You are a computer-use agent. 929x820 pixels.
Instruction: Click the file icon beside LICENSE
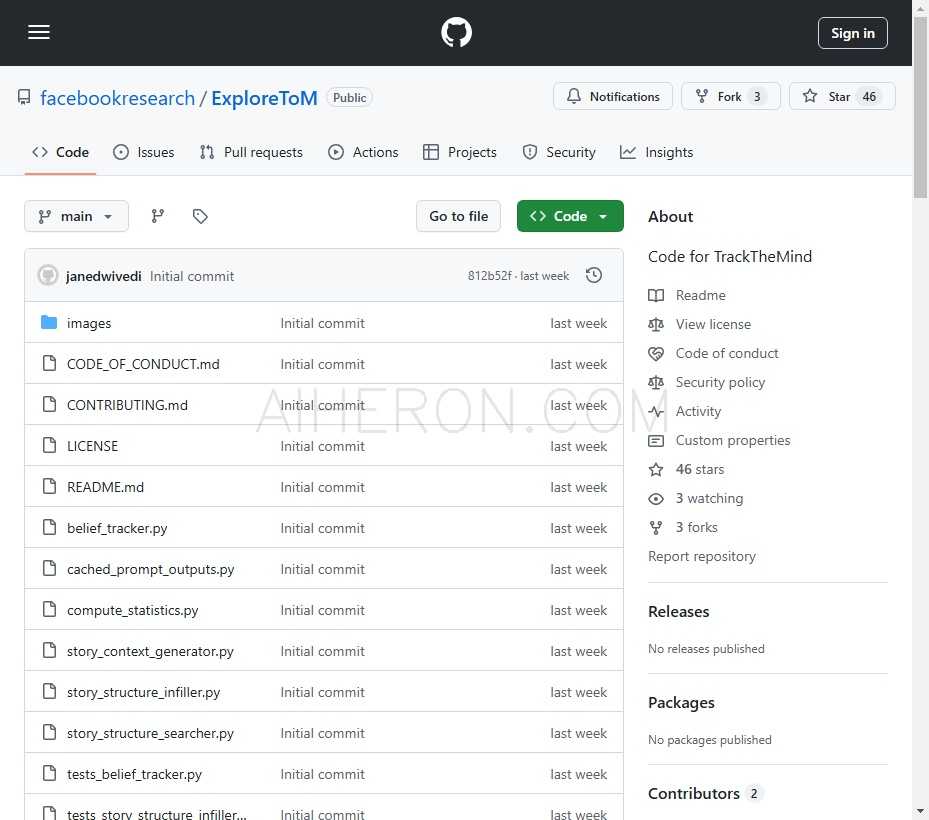click(50, 445)
